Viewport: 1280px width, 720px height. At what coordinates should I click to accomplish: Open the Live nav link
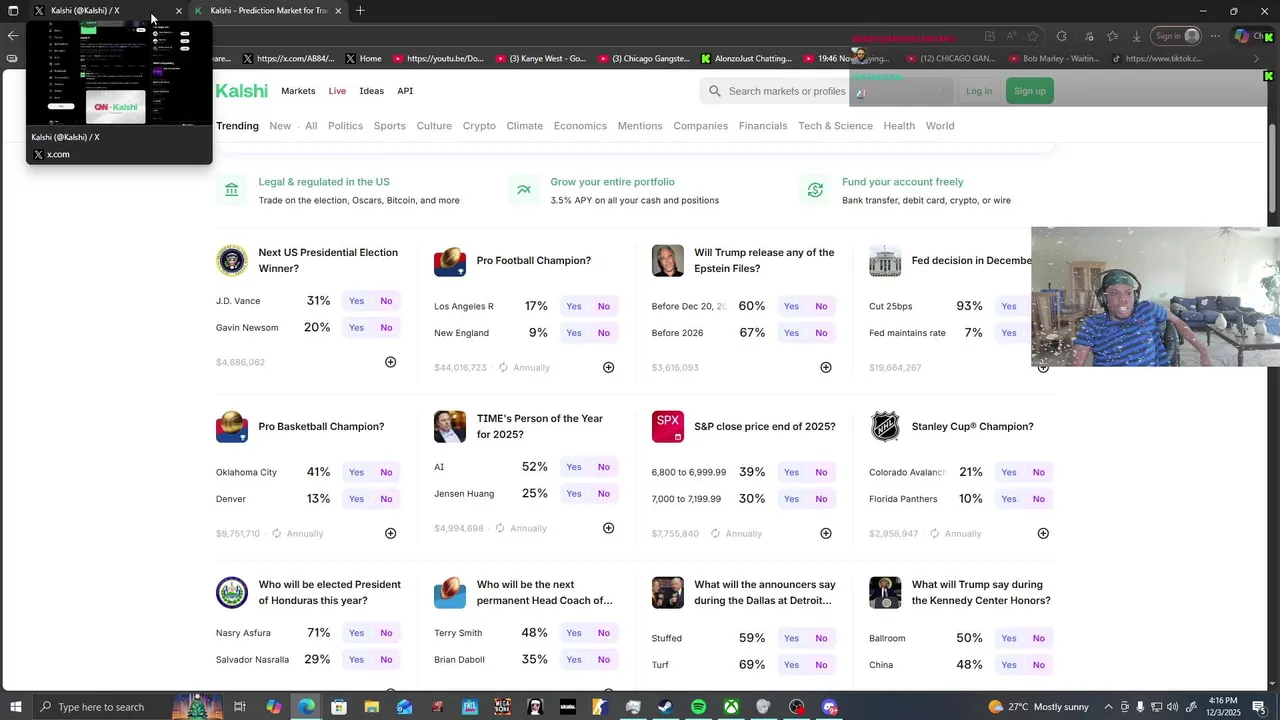(337, 91)
